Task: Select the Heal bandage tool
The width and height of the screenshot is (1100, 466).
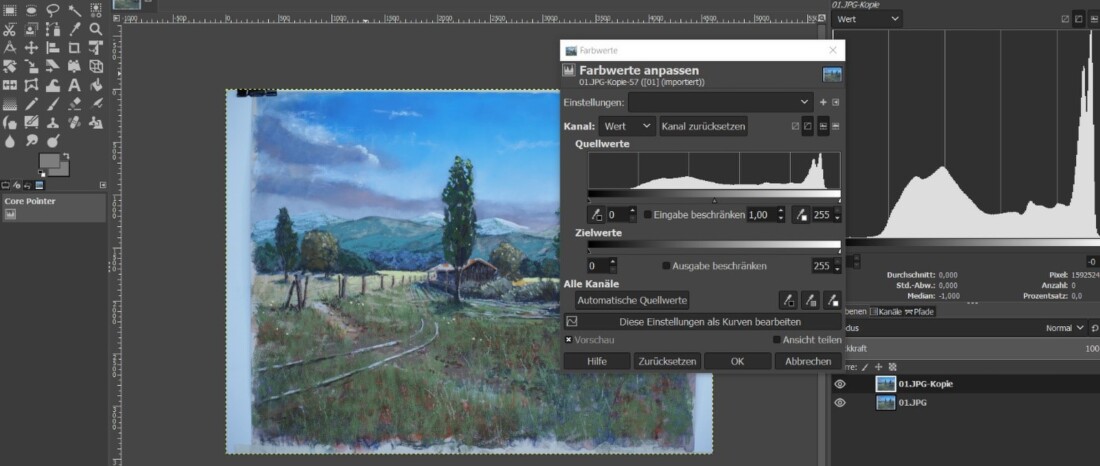Action: pos(74,123)
